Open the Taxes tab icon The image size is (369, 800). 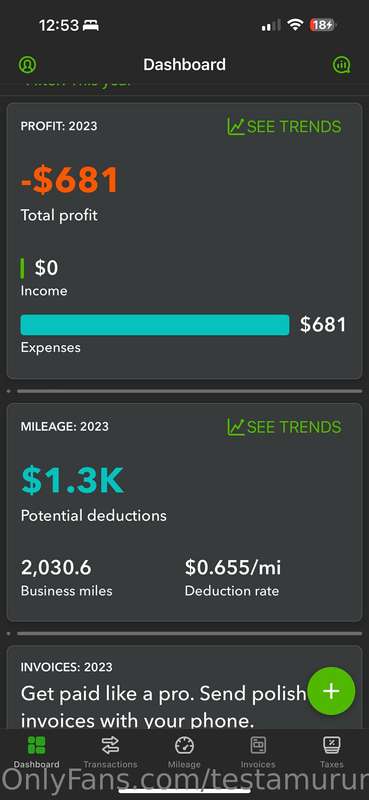[x=332, y=745]
